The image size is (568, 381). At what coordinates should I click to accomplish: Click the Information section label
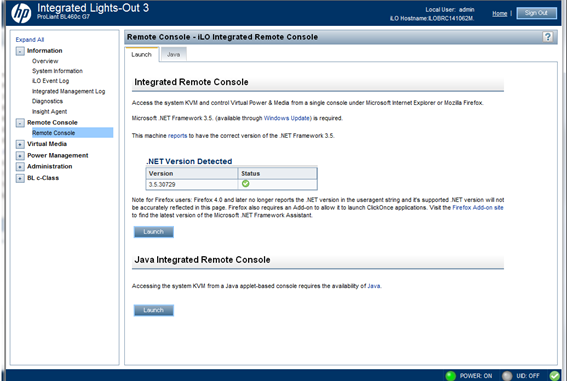[x=45, y=51]
